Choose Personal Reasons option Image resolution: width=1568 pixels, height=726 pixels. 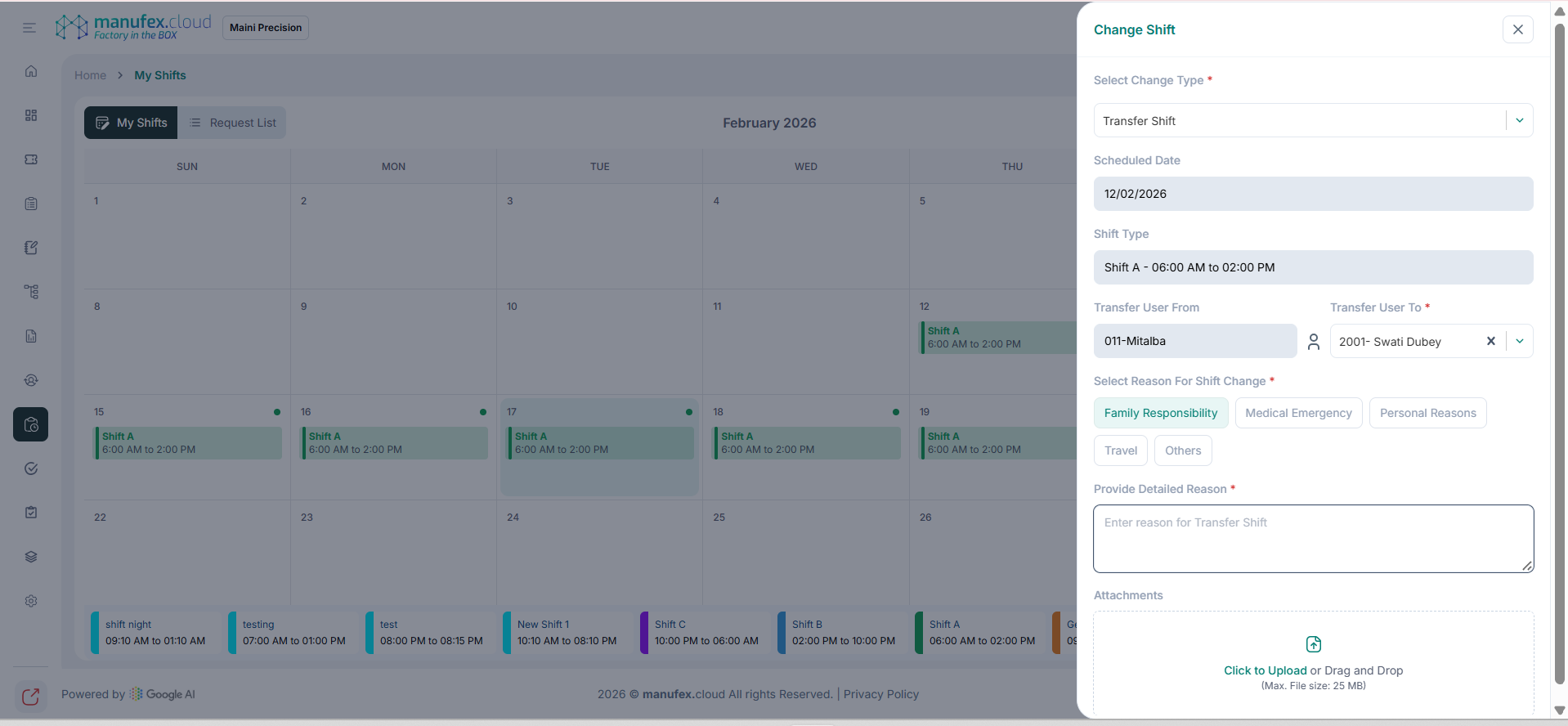1427,413
